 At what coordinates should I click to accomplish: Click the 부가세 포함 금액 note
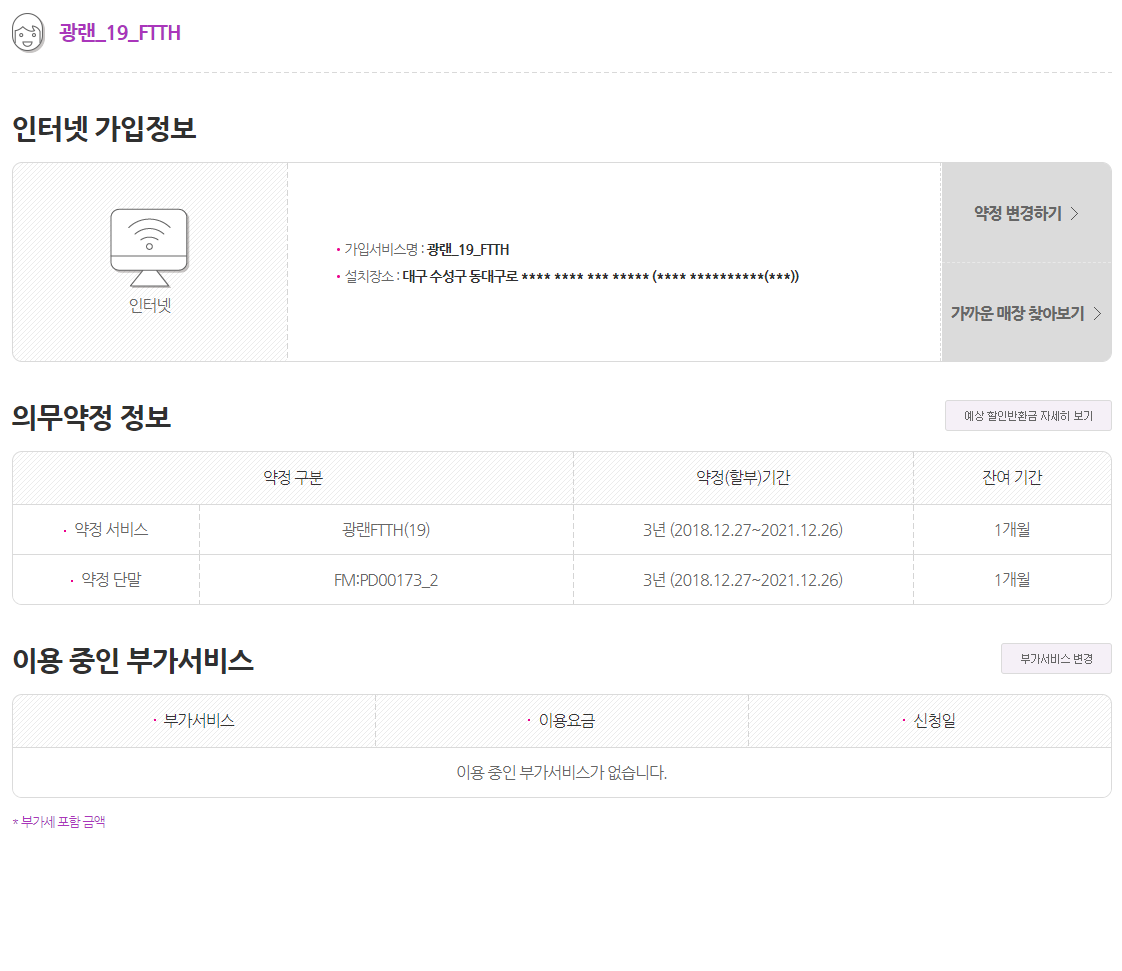coord(57,822)
